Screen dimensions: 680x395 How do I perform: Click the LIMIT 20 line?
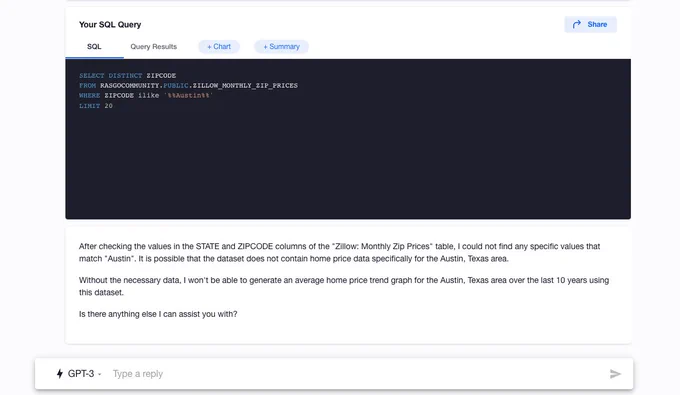pos(96,106)
